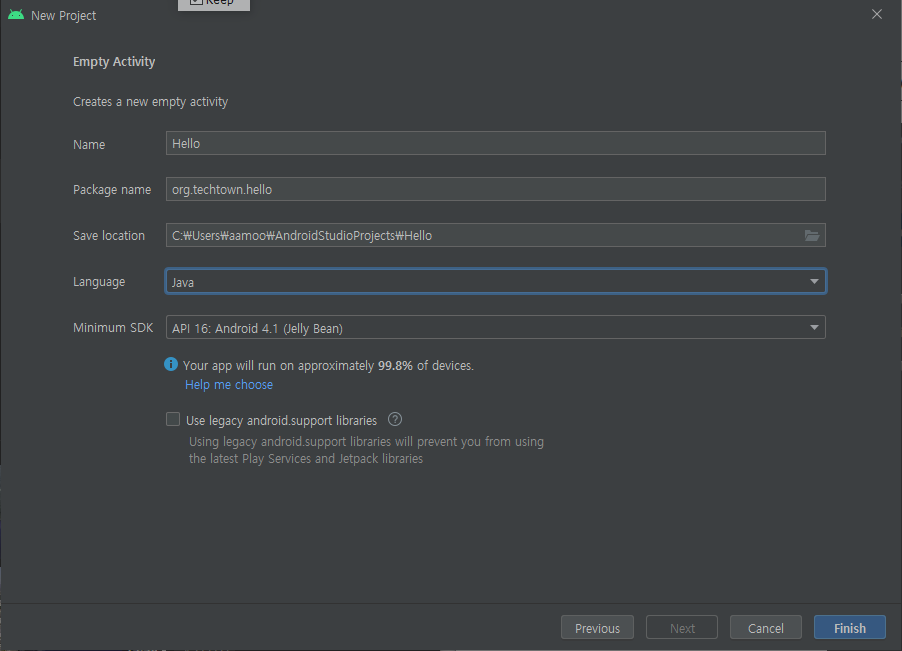
Task: Click the Previous button
Action: pyautogui.click(x=597, y=627)
